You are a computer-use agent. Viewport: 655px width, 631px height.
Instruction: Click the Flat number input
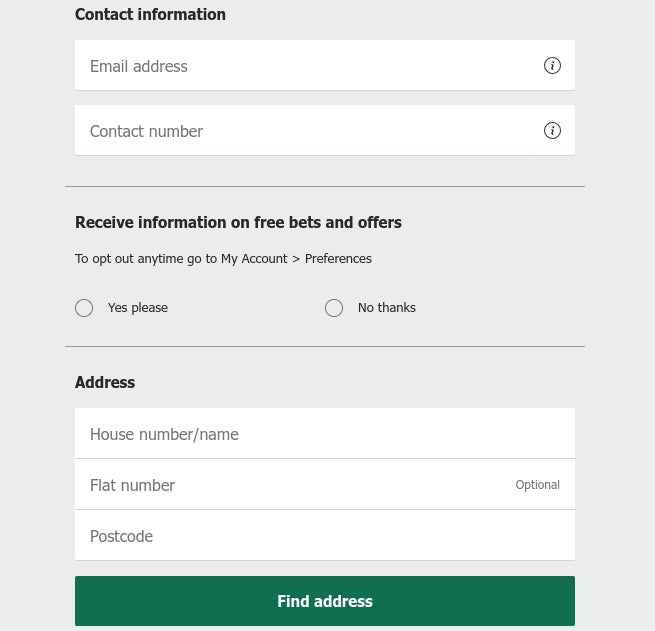click(325, 484)
